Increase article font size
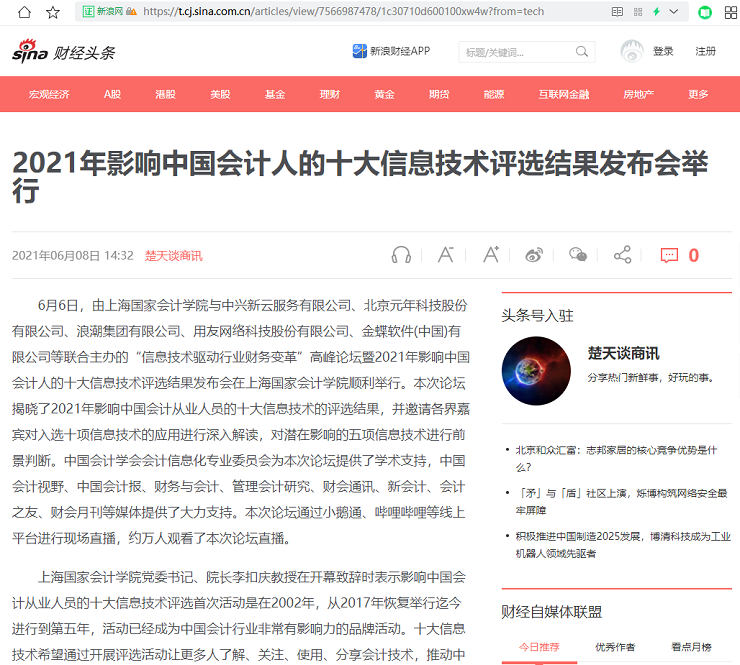This screenshot has width=740, height=665. pos(490,255)
